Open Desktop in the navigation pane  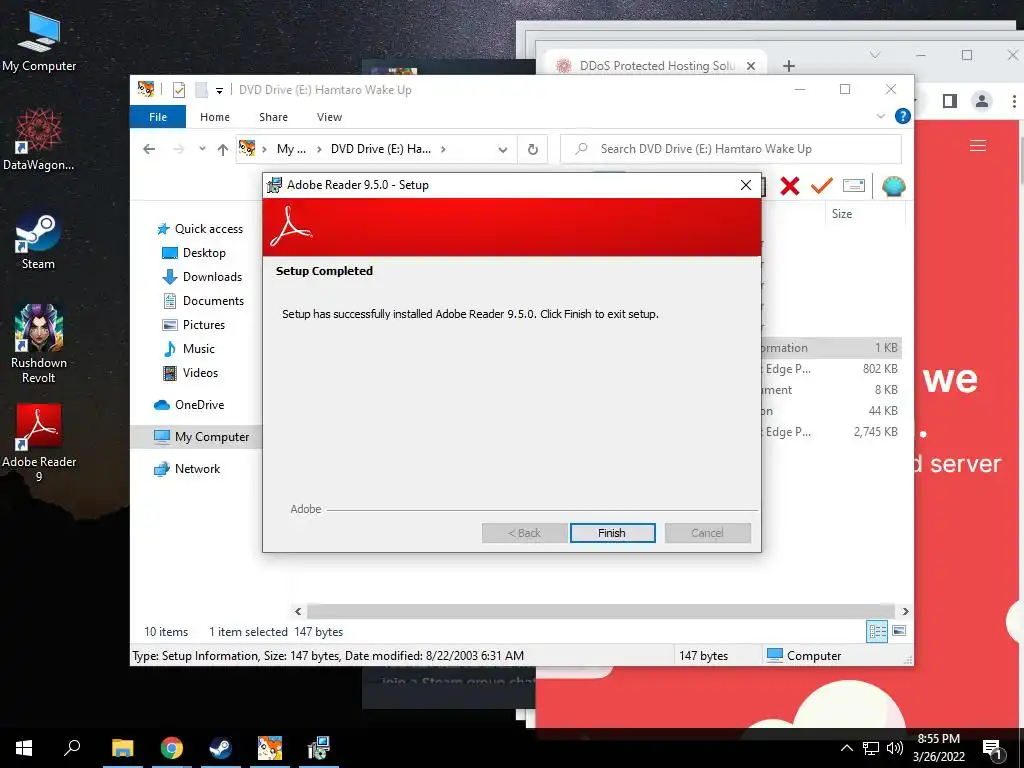coord(193,253)
